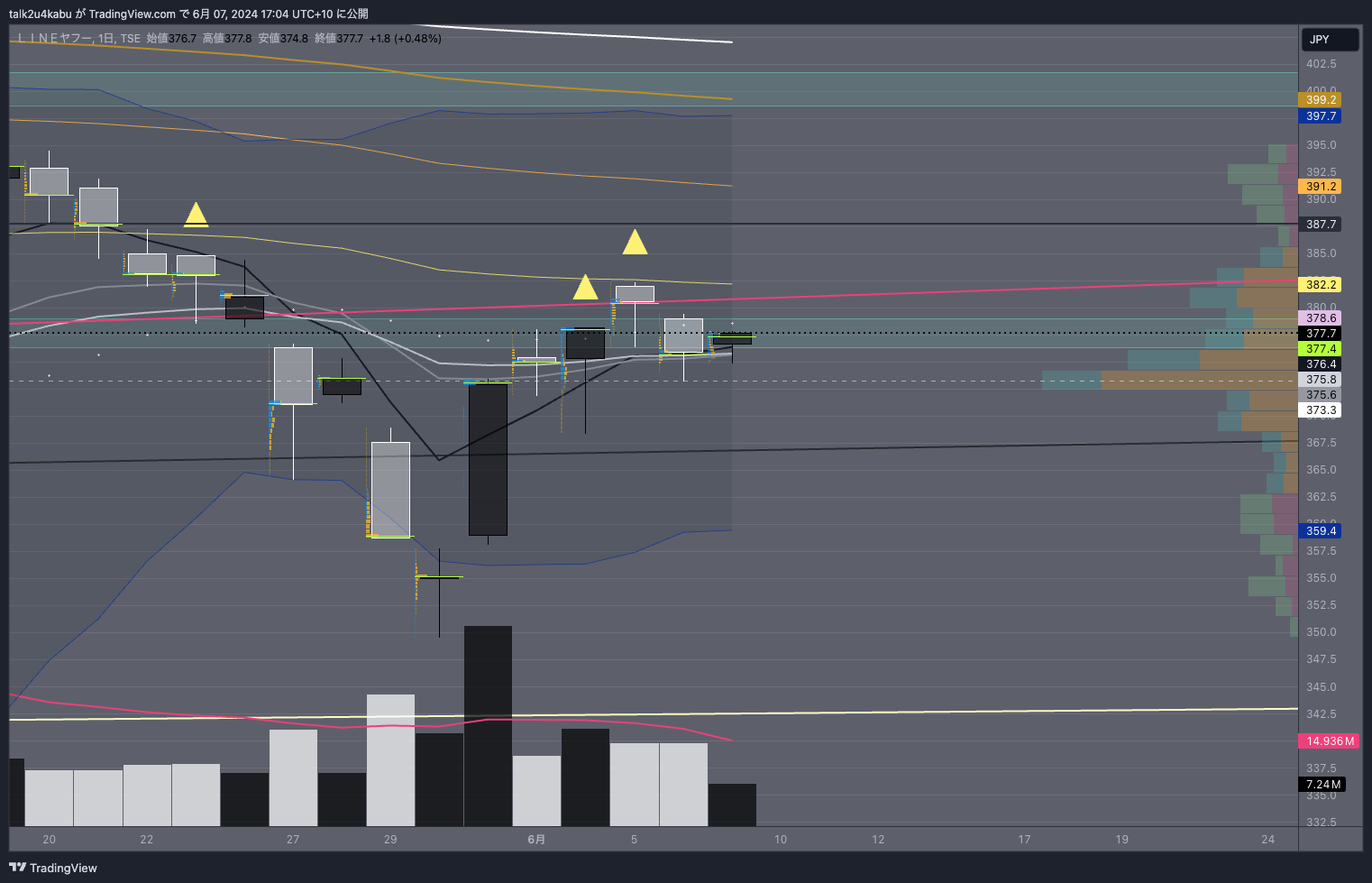Click the closing value 終値377.7 in the legend

pyautogui.click(x=339, y=39)
